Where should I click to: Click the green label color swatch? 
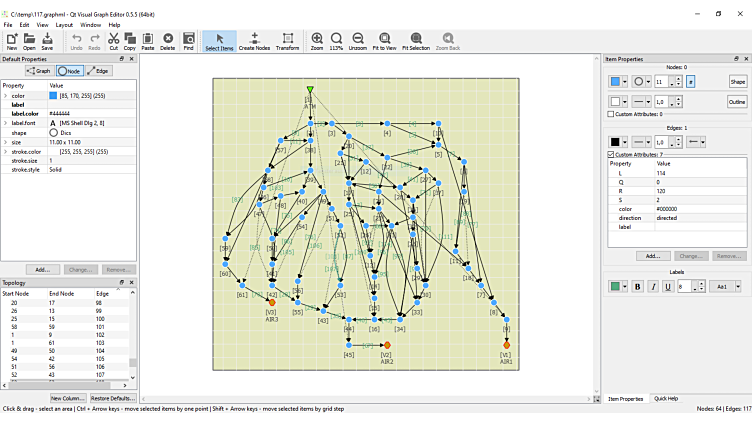(x=616, y=286)
